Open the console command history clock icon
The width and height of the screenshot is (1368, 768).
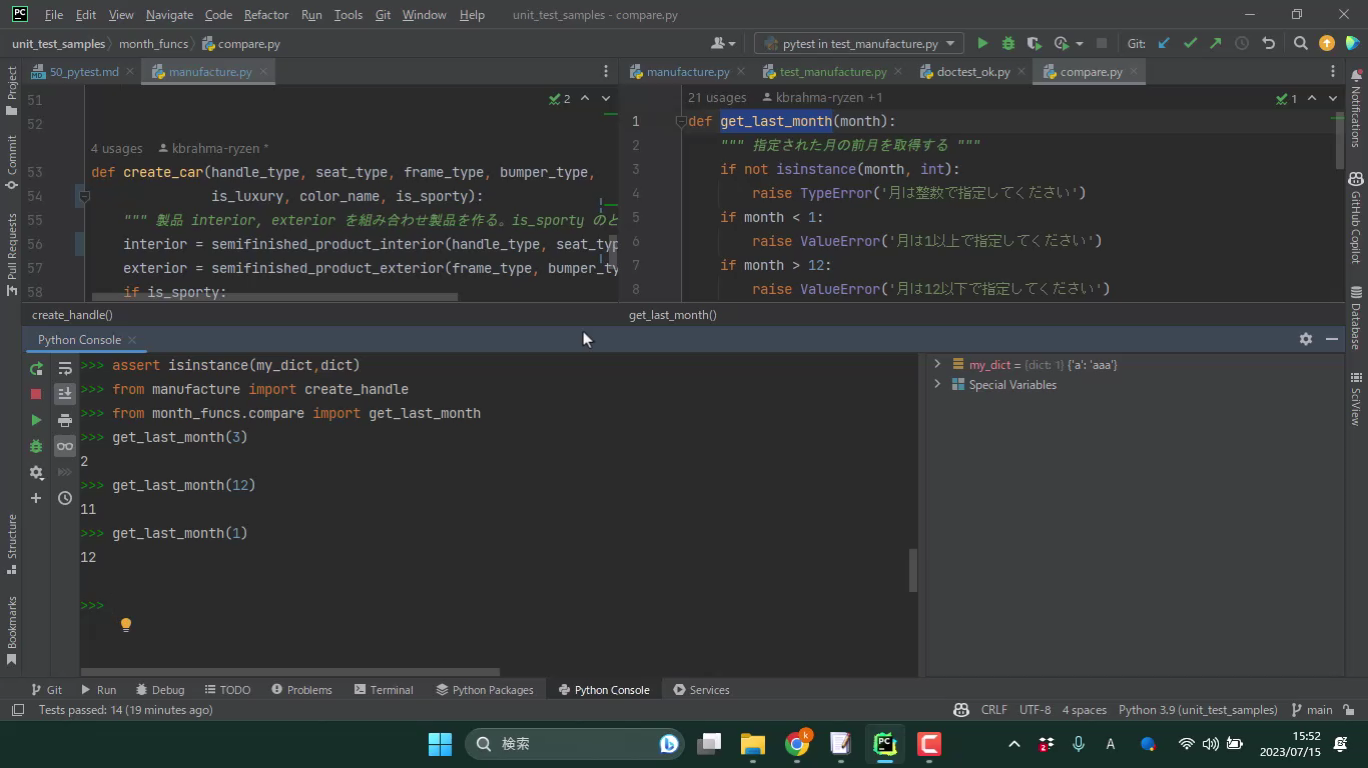tap(65, 498)
